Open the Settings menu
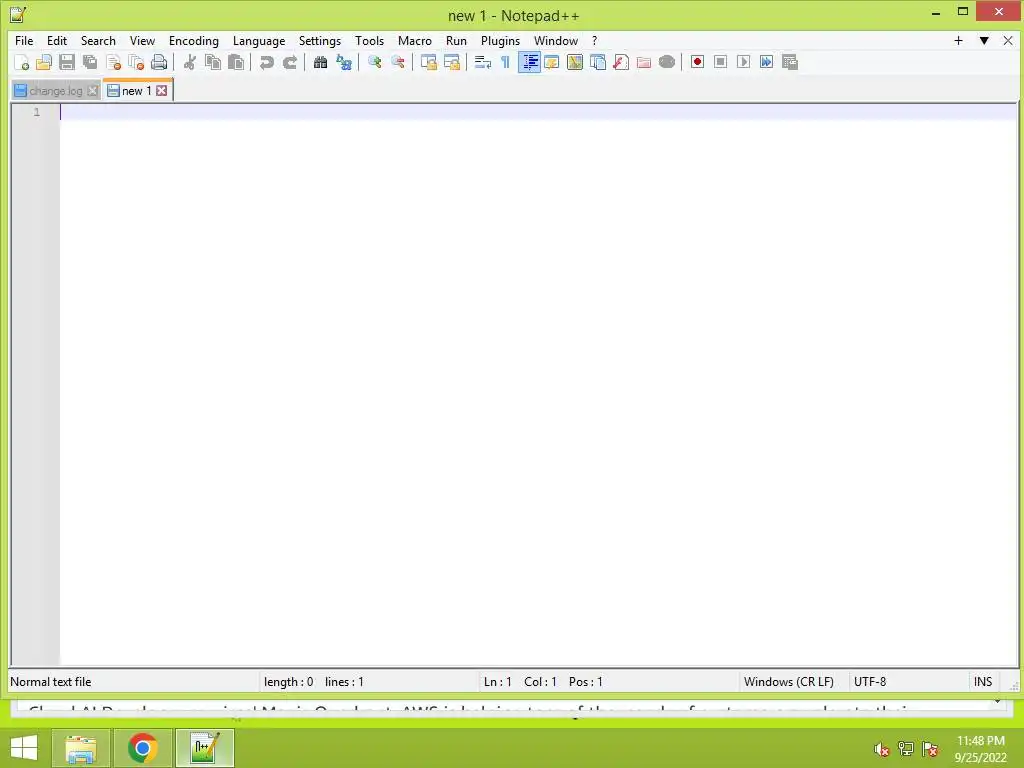 [319, 40]
